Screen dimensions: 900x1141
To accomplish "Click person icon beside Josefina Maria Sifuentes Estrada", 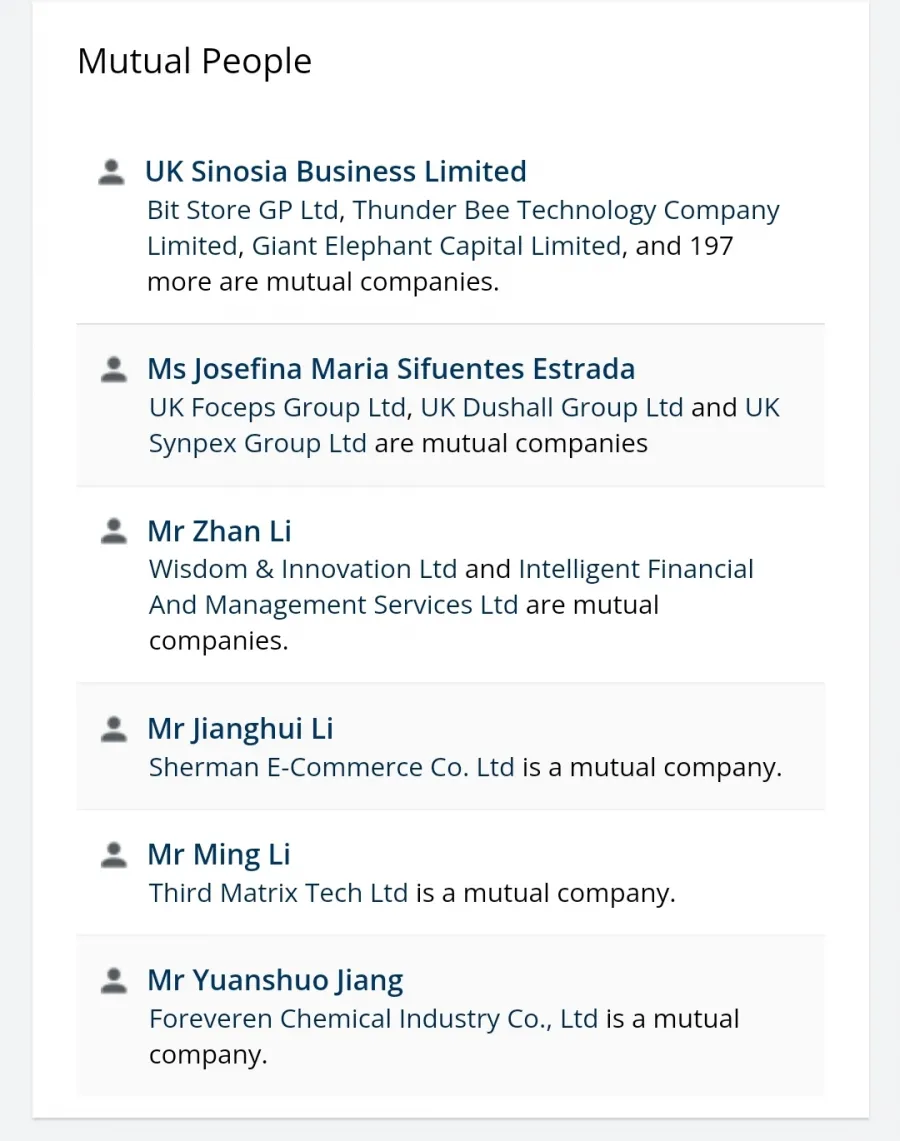I will pos(114,369).
